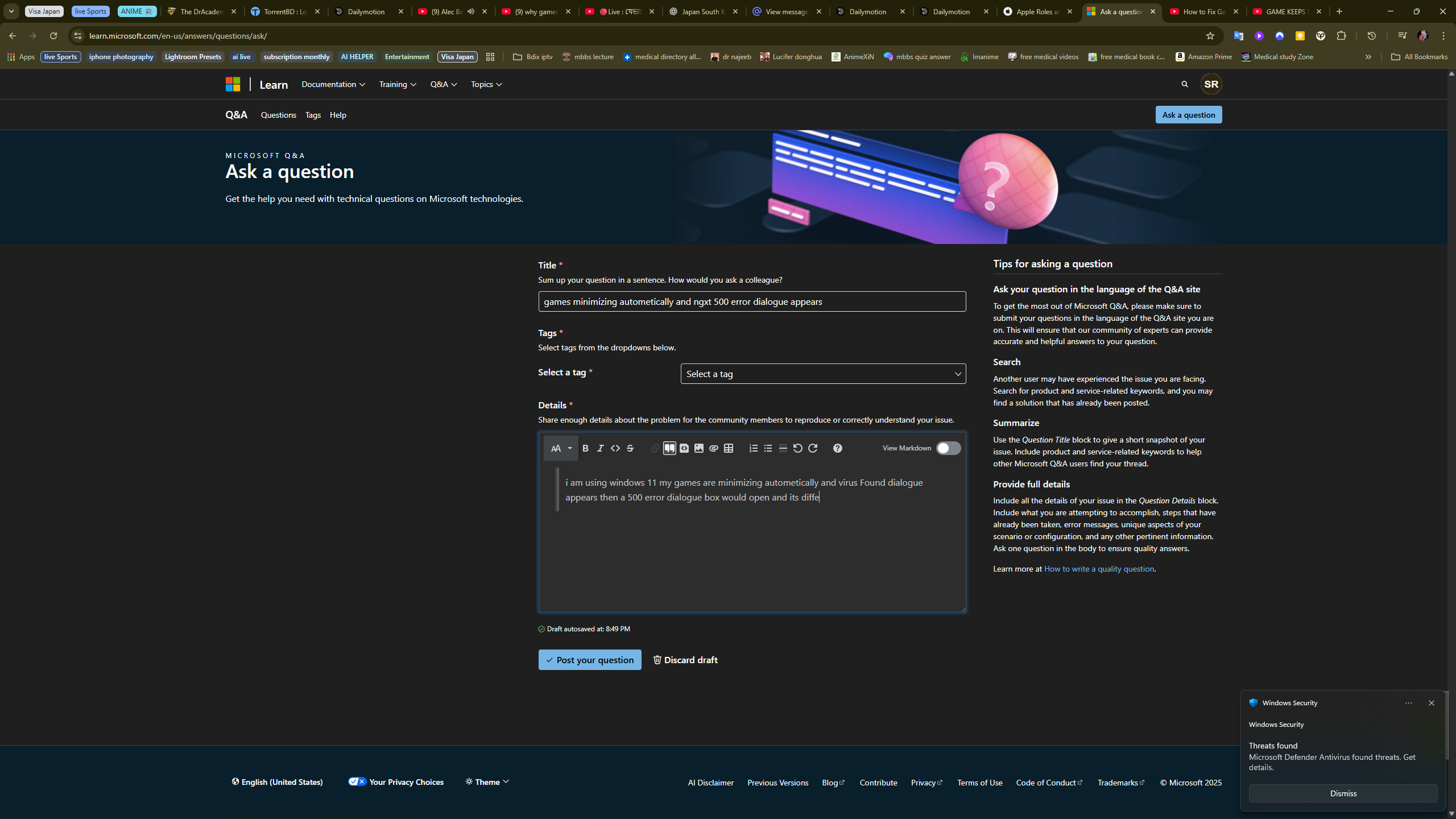The width and height of the screenshot is (1456, 819).
Task: Open the How to write a quality question link
Action: point(1099,569)
